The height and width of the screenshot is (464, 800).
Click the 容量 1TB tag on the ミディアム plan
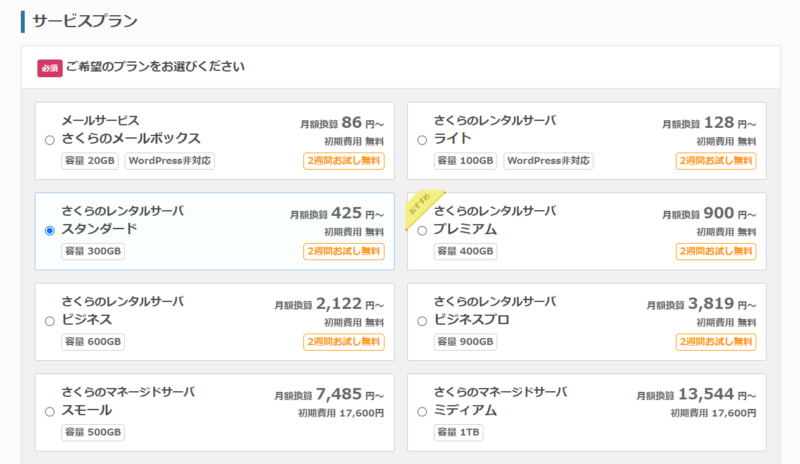point(459,432)
